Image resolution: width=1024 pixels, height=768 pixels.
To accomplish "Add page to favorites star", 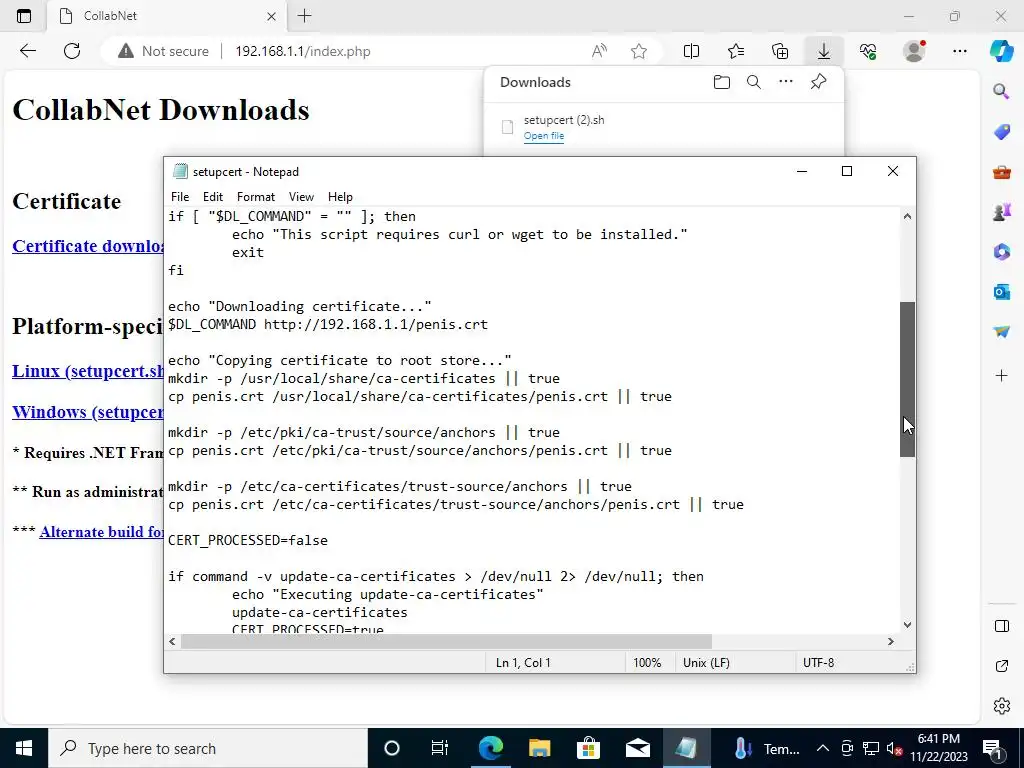I will coord(639,51).
